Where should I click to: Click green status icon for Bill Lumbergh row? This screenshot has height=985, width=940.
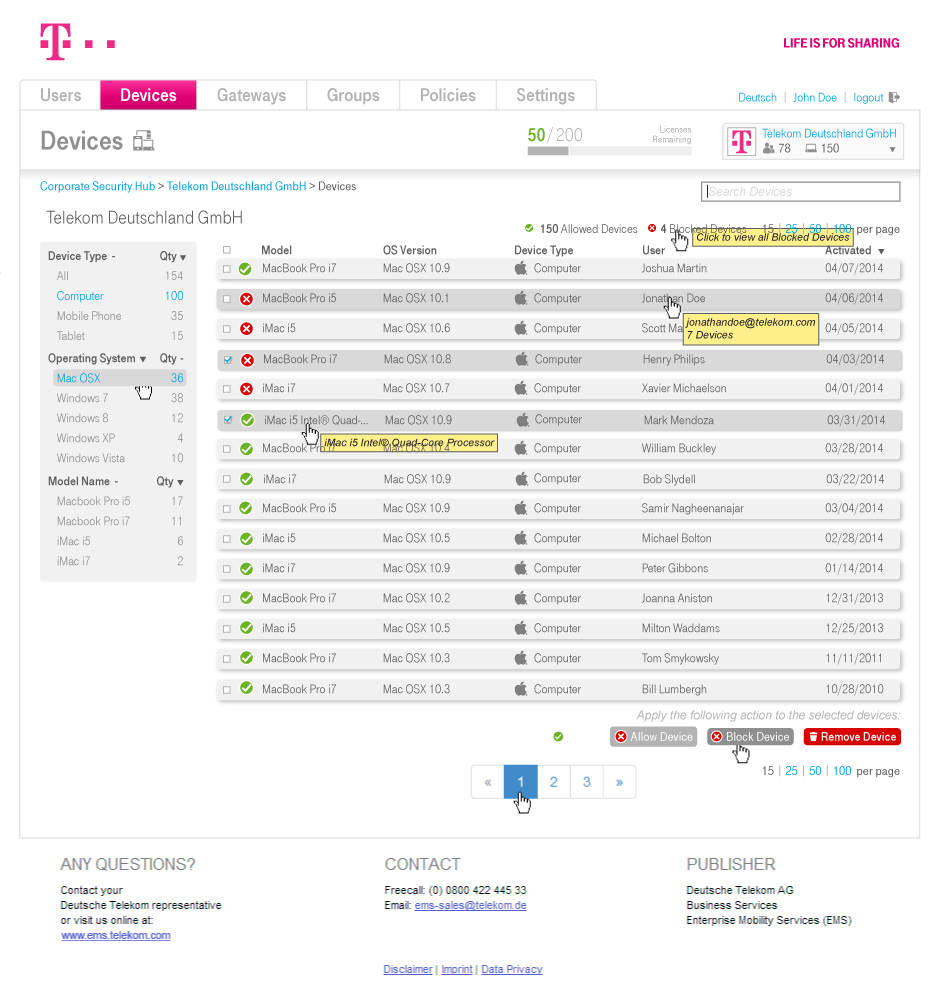246,688
